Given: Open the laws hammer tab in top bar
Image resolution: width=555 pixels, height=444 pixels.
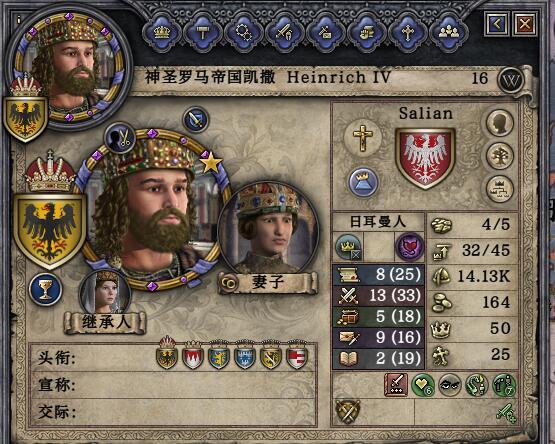Looking at the screenshot, I should (202, 32).
